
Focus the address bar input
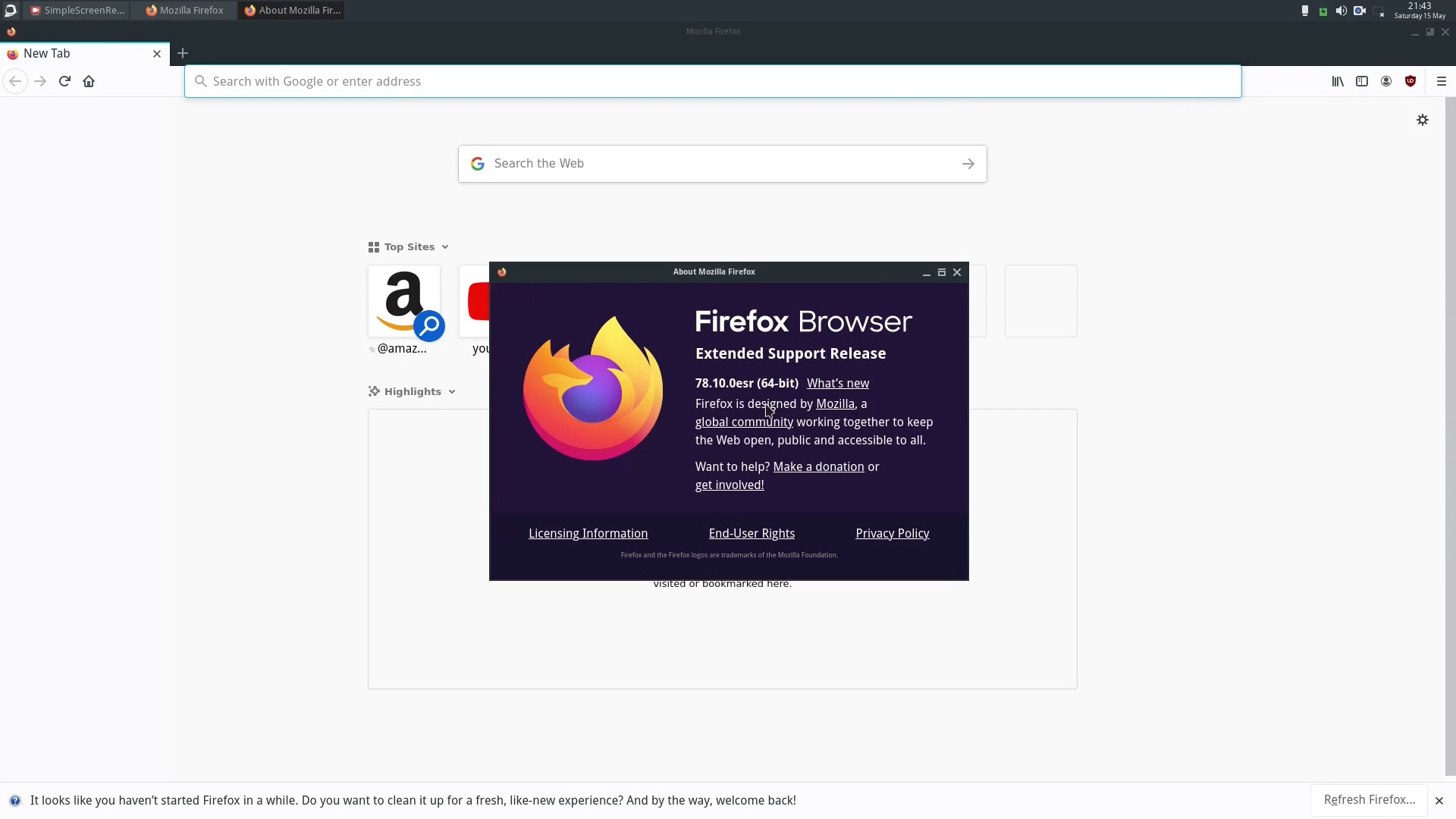[x=713, y=81]
